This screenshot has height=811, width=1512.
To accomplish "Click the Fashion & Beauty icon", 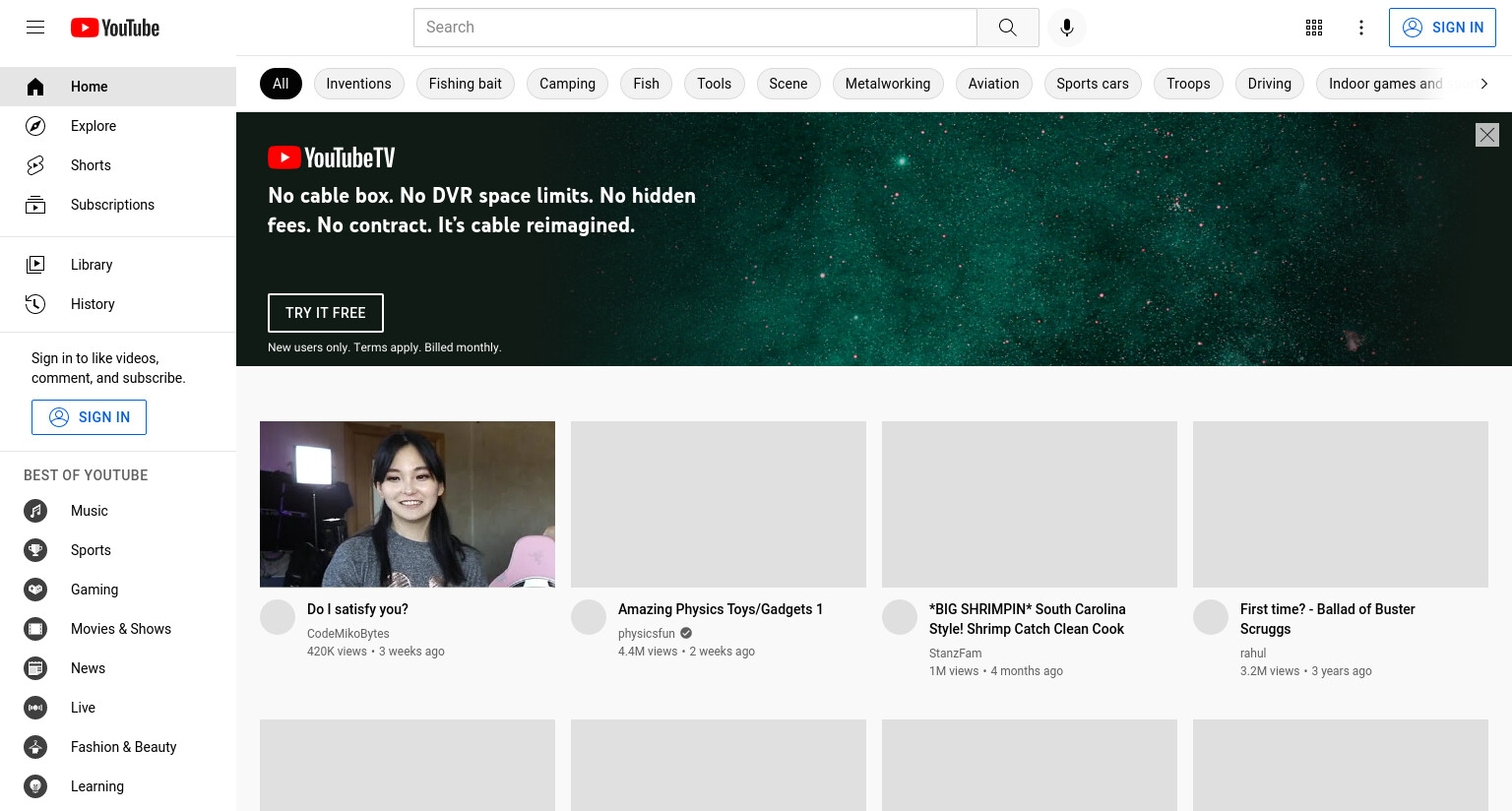I will click(35, 747).
